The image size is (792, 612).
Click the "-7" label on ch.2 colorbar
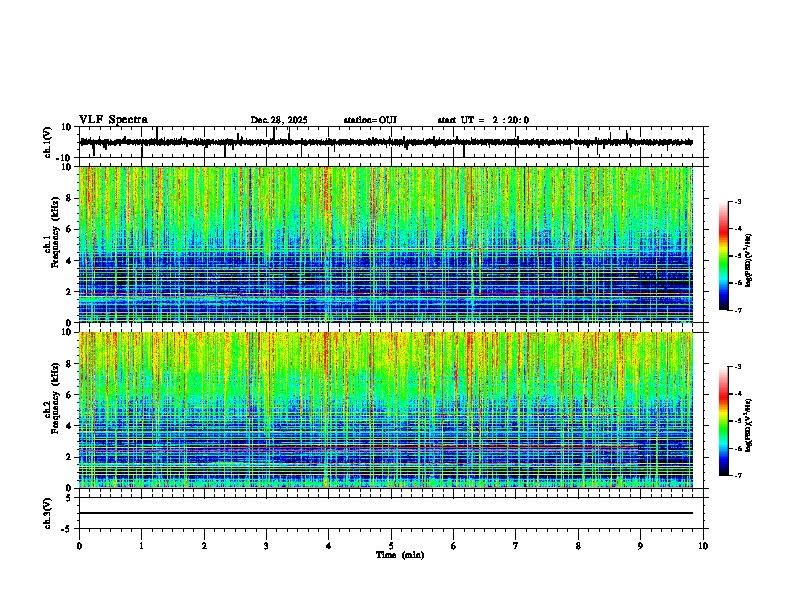click(x=737, y=476)
